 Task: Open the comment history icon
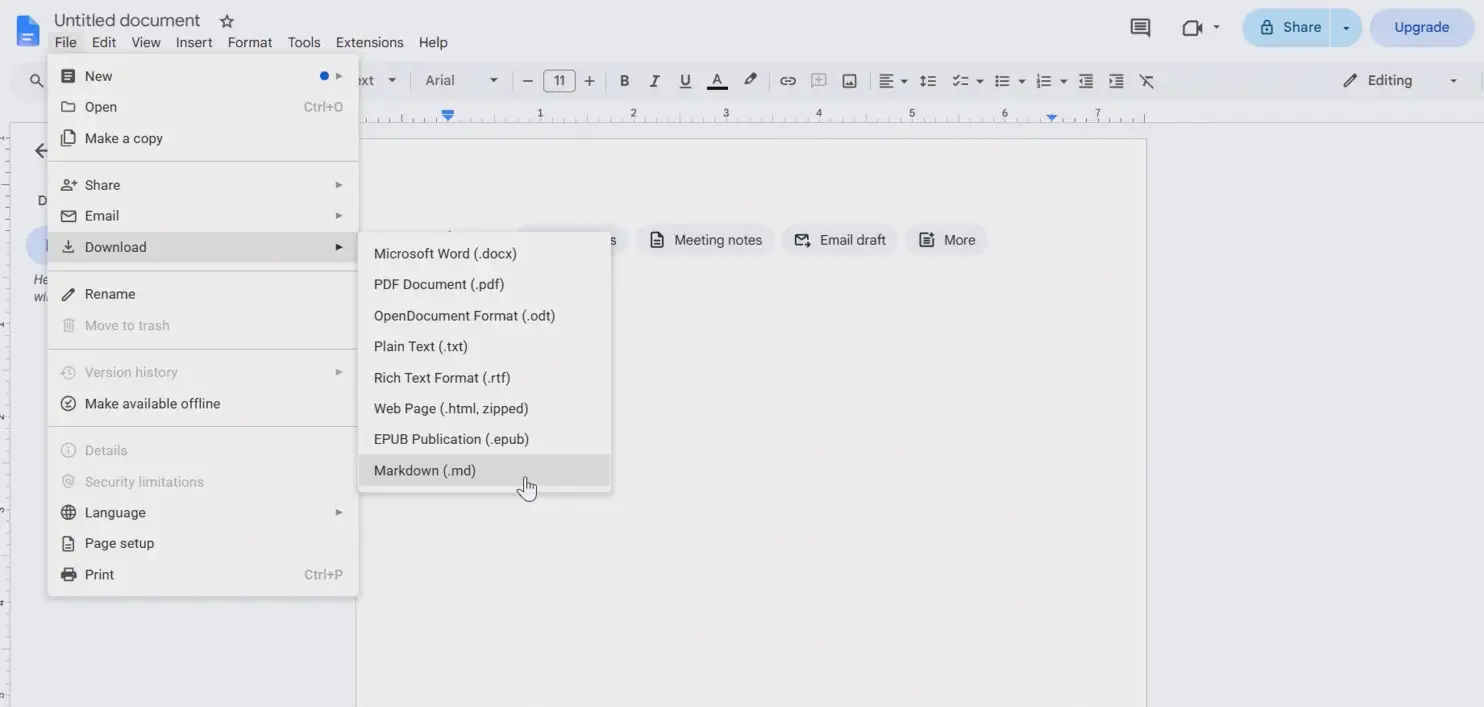[x=1140, y=28]
